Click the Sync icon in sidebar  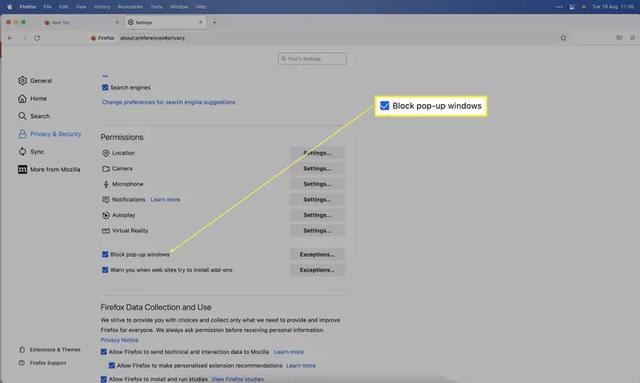coord(22,151)
